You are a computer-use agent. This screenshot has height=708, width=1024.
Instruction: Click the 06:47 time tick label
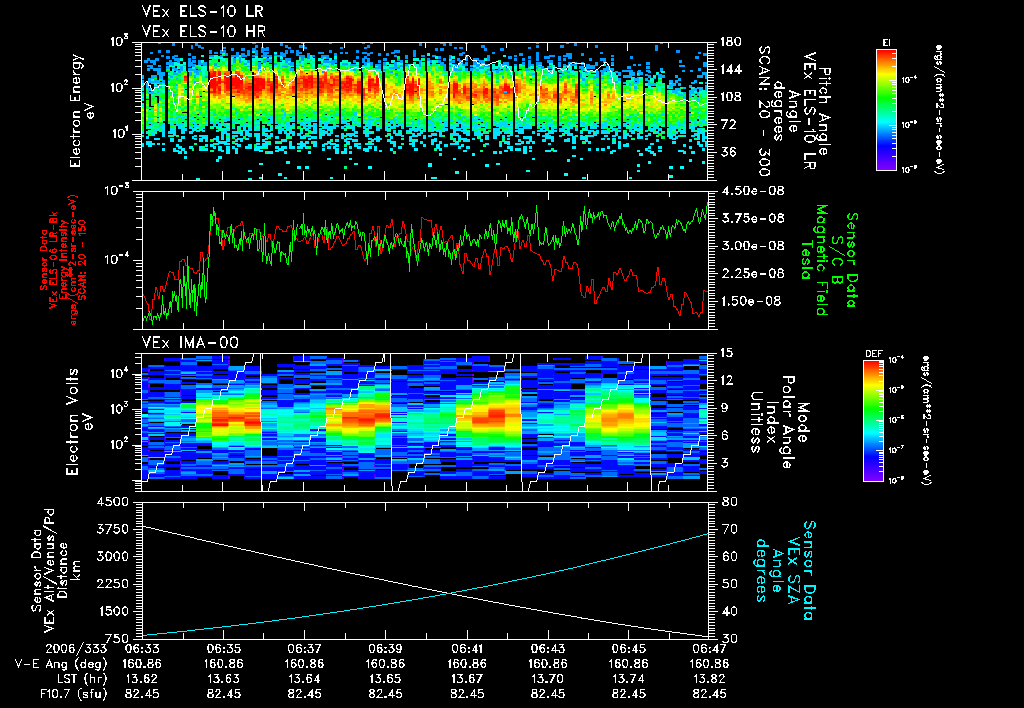pos(709,649)
